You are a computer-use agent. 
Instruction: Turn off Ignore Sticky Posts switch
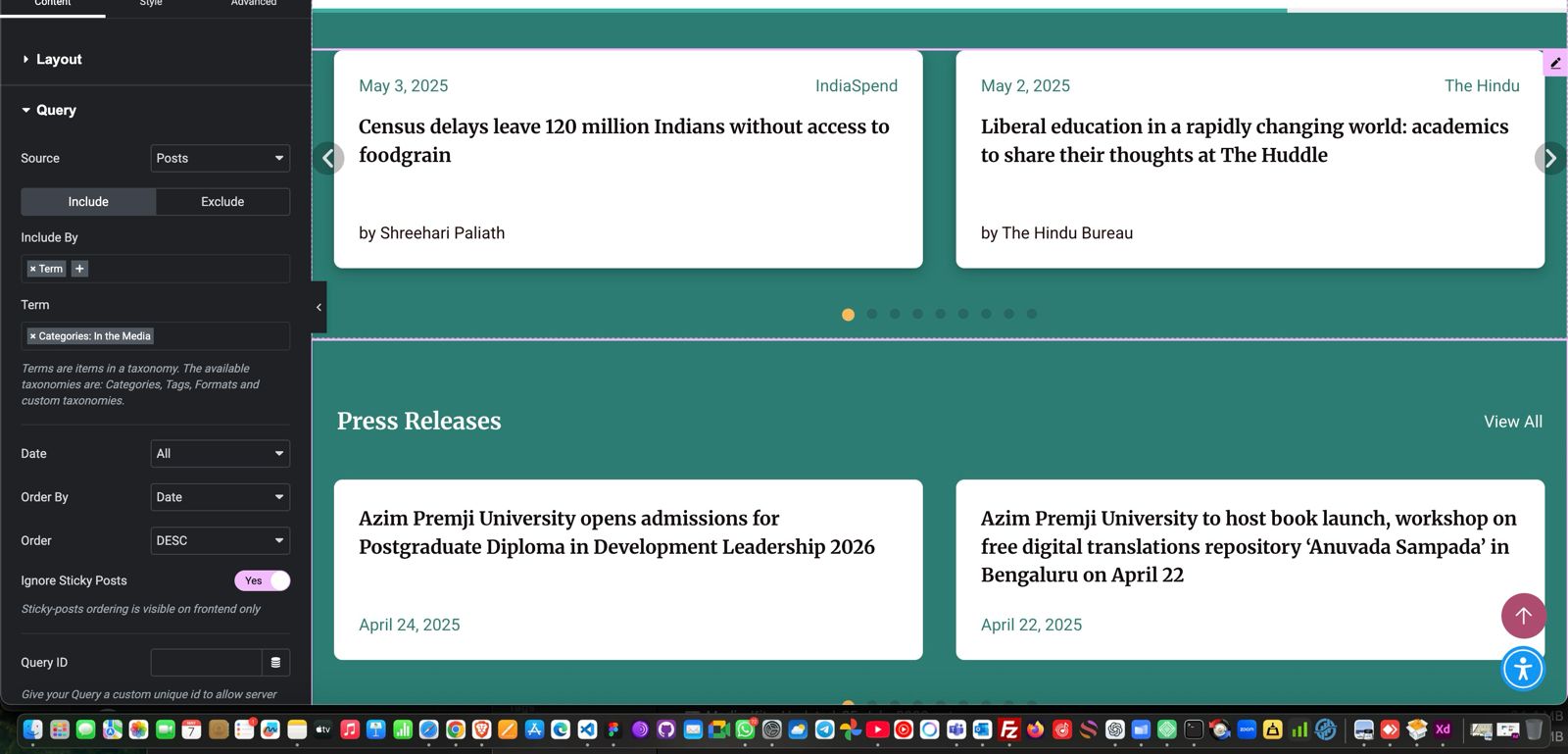pos(262,580)
